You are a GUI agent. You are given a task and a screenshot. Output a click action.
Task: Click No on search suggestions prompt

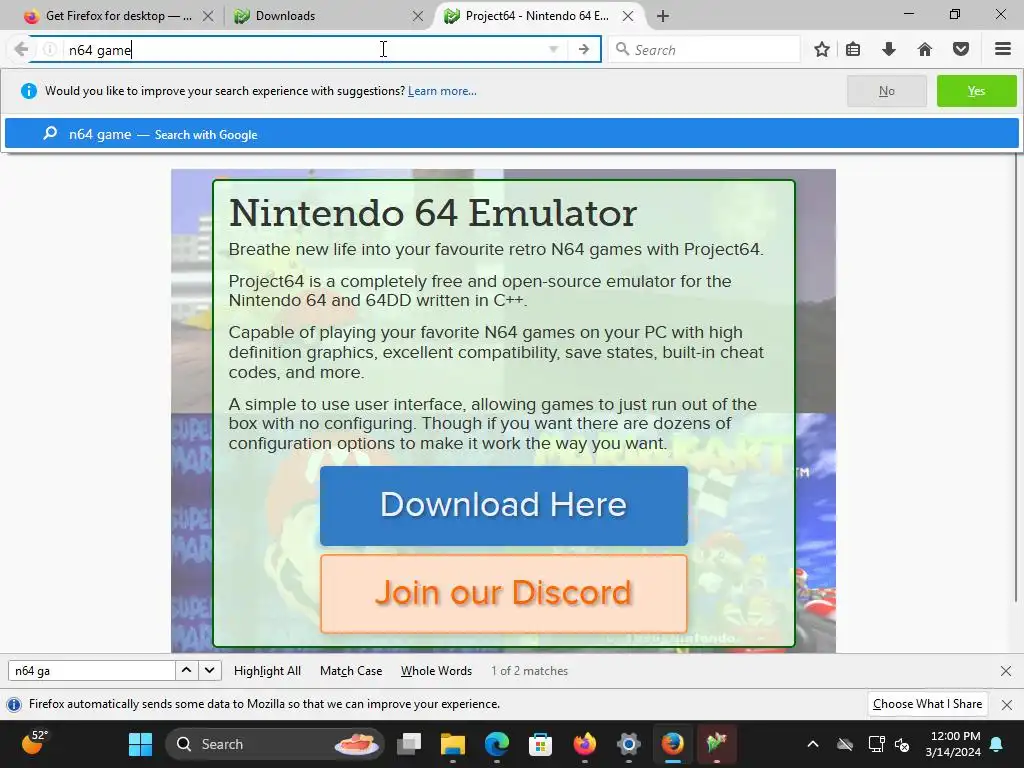click(x=887, y=91)
